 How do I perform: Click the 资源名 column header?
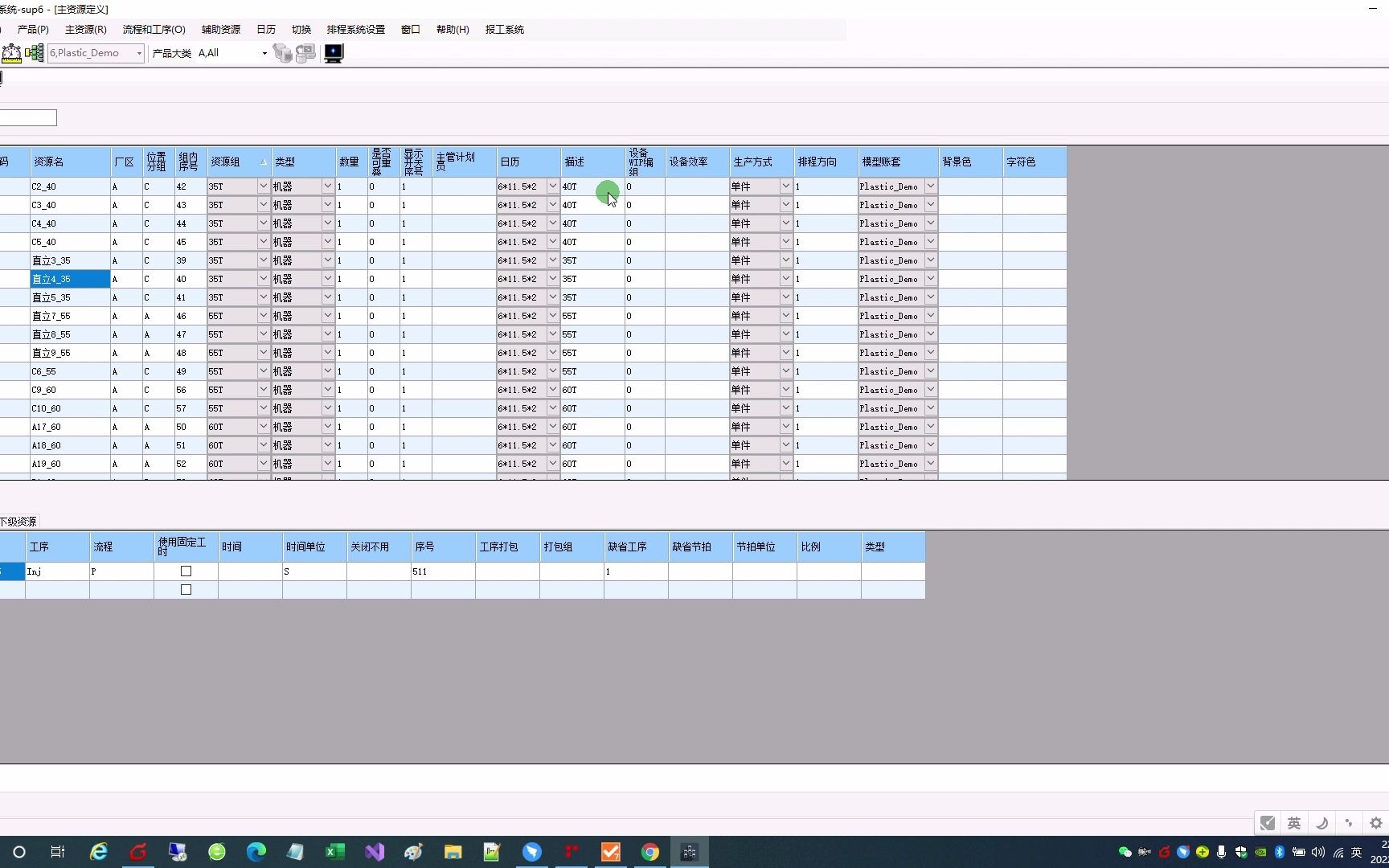point(70,162)
